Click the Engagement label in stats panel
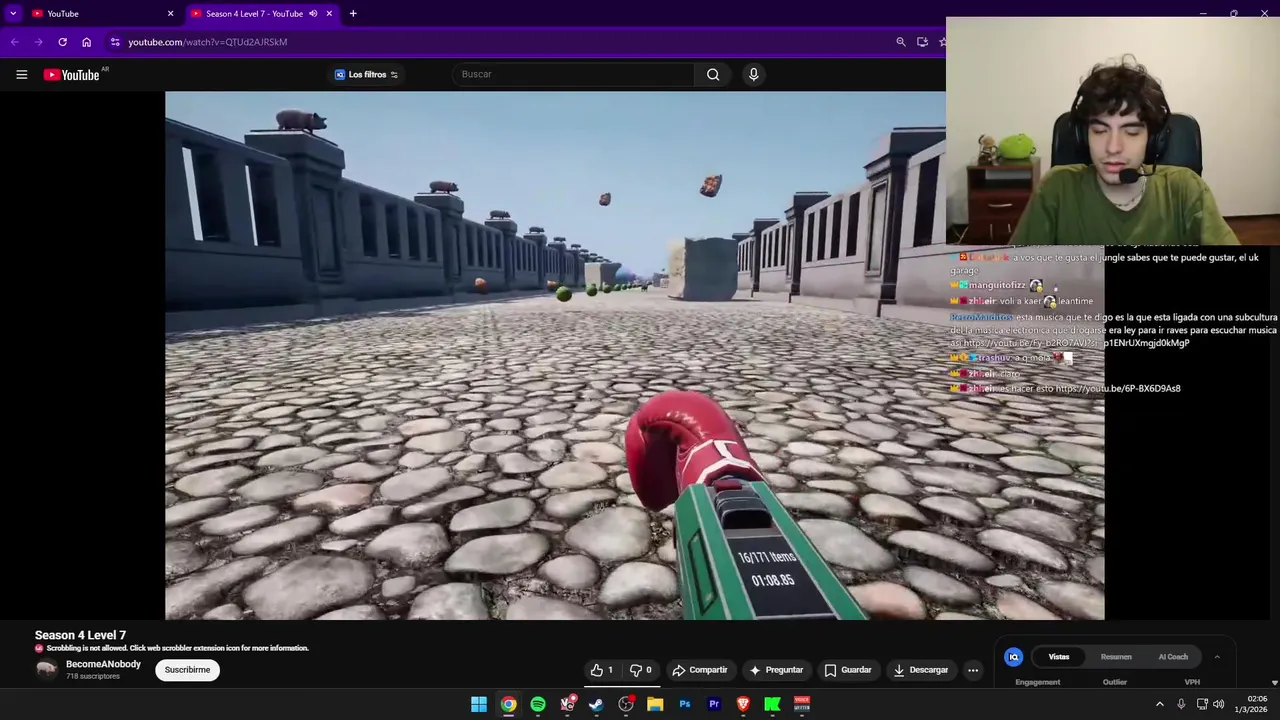This screenshot has width=1280, height=720. point(1038,682)
